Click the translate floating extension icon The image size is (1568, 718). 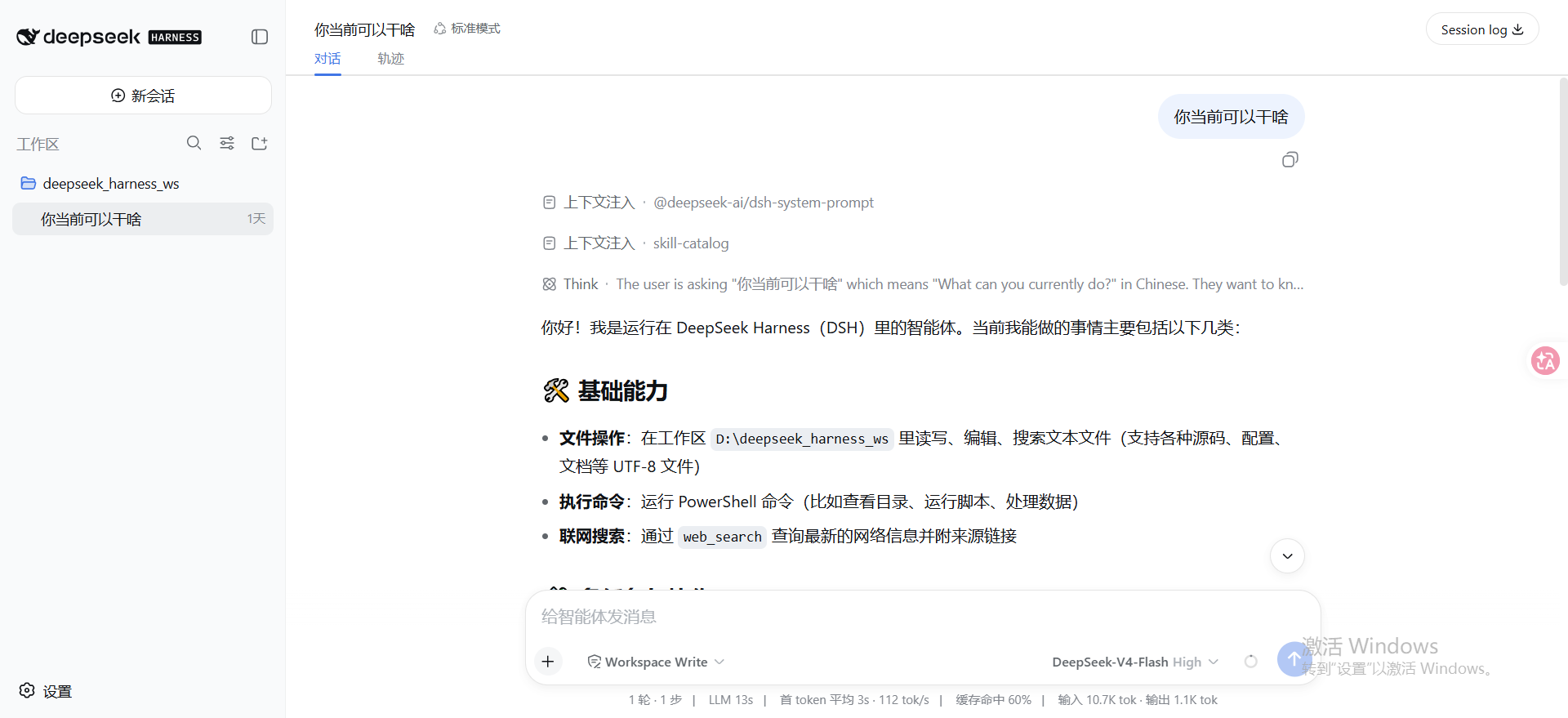coord(1545,360)
